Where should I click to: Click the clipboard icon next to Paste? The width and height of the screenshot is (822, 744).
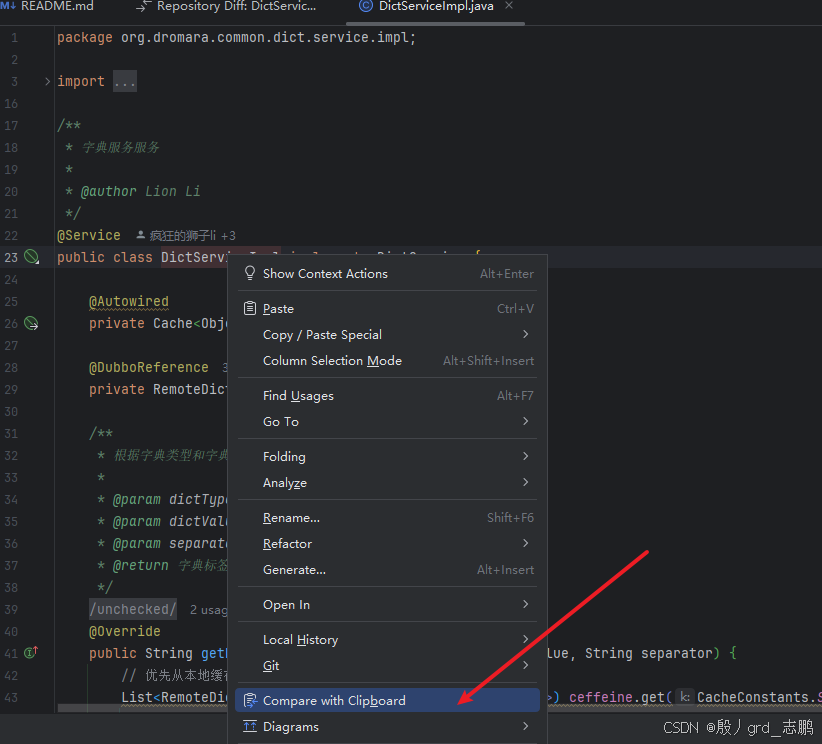(250, 308)
